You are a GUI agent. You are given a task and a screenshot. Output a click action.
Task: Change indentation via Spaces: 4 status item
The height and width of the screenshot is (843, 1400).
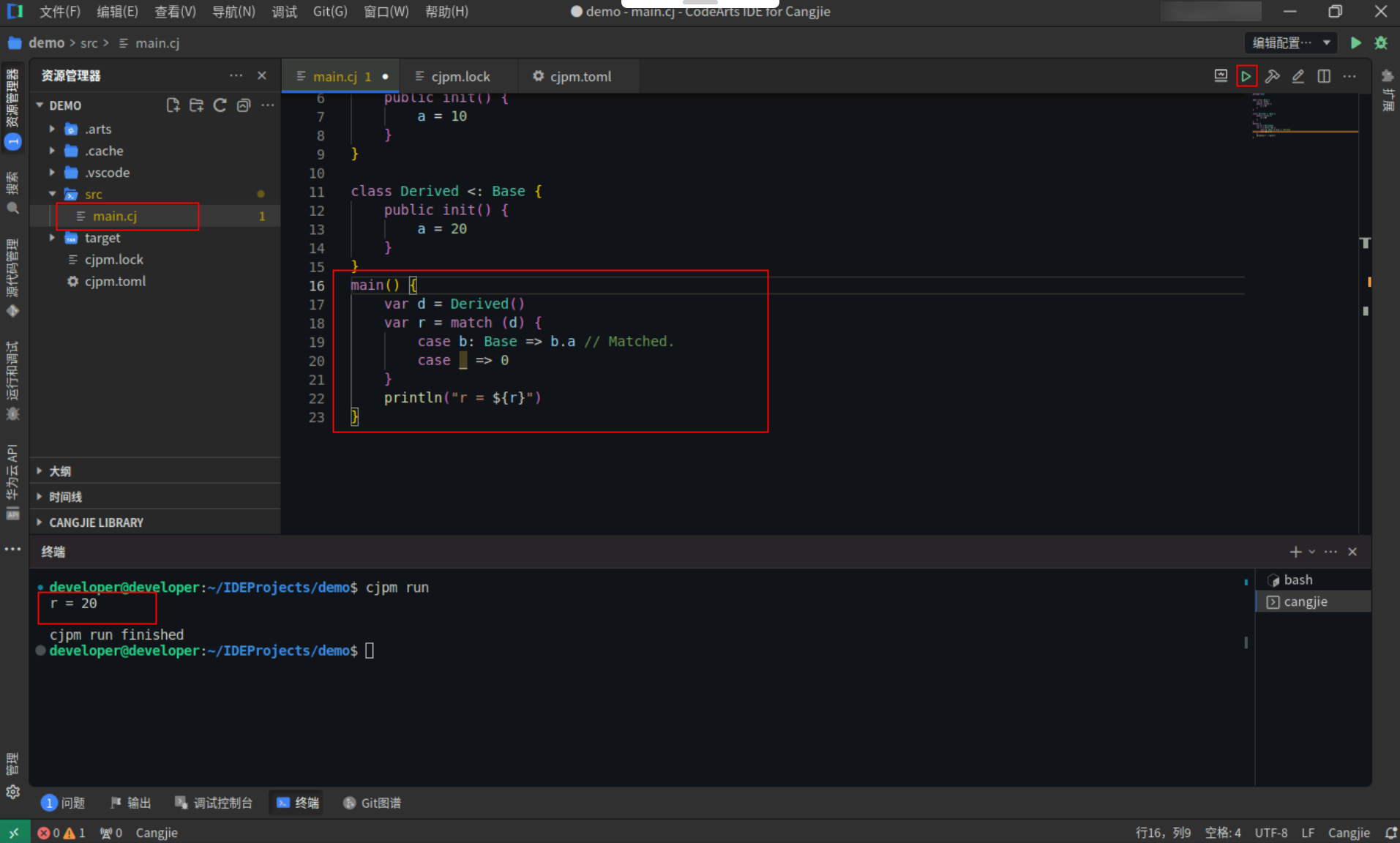point(1222,833)
